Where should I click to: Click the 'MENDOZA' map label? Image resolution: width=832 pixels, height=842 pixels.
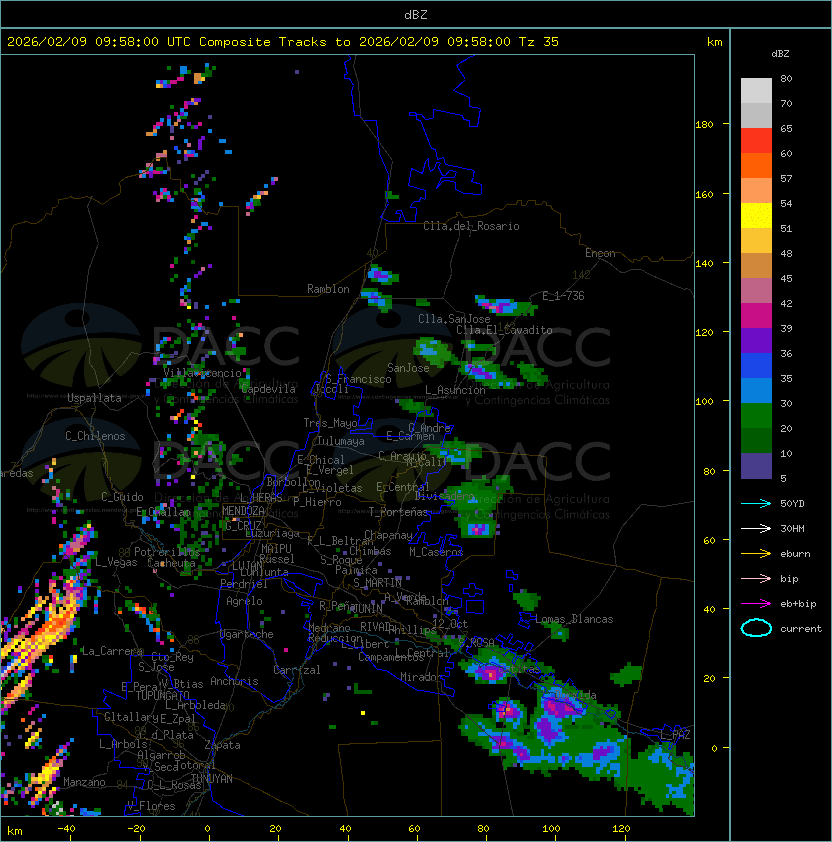[243, 511]
